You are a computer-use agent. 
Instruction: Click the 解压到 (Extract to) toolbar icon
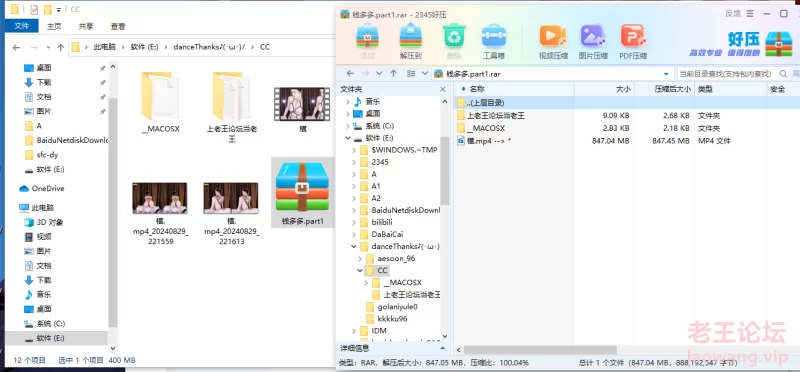(x=410, y=42)
